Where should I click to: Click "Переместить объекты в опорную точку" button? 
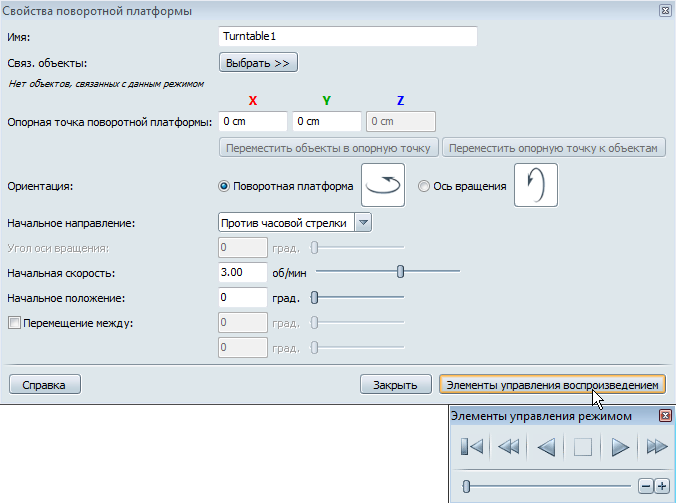329,148
